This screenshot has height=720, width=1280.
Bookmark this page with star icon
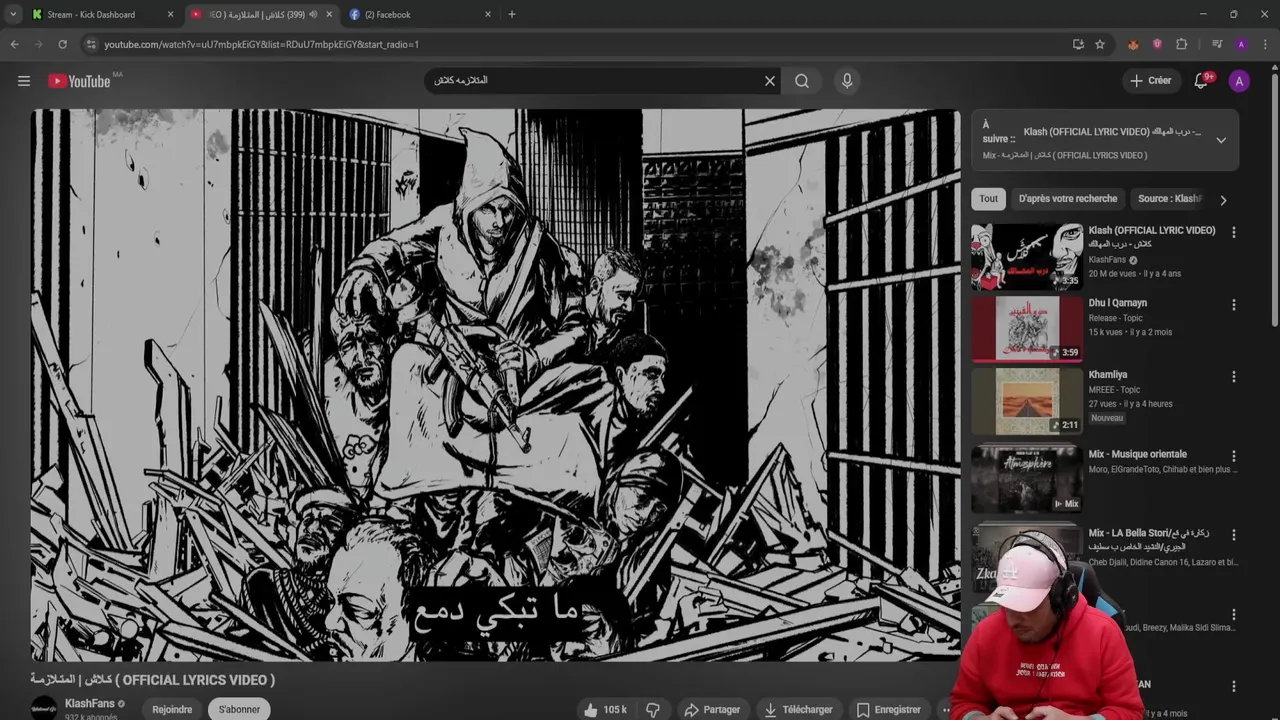1100,44
